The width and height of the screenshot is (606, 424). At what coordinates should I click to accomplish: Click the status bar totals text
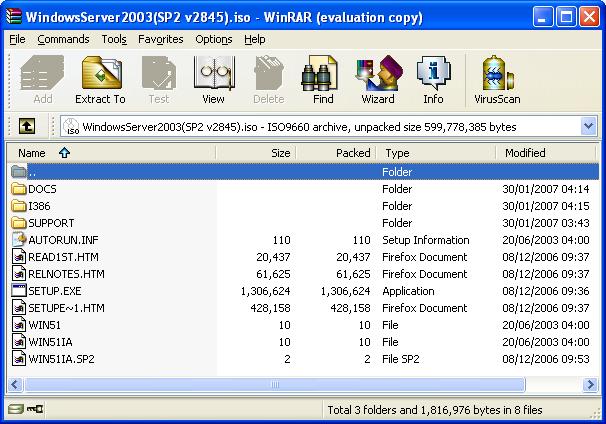(435, 410)
